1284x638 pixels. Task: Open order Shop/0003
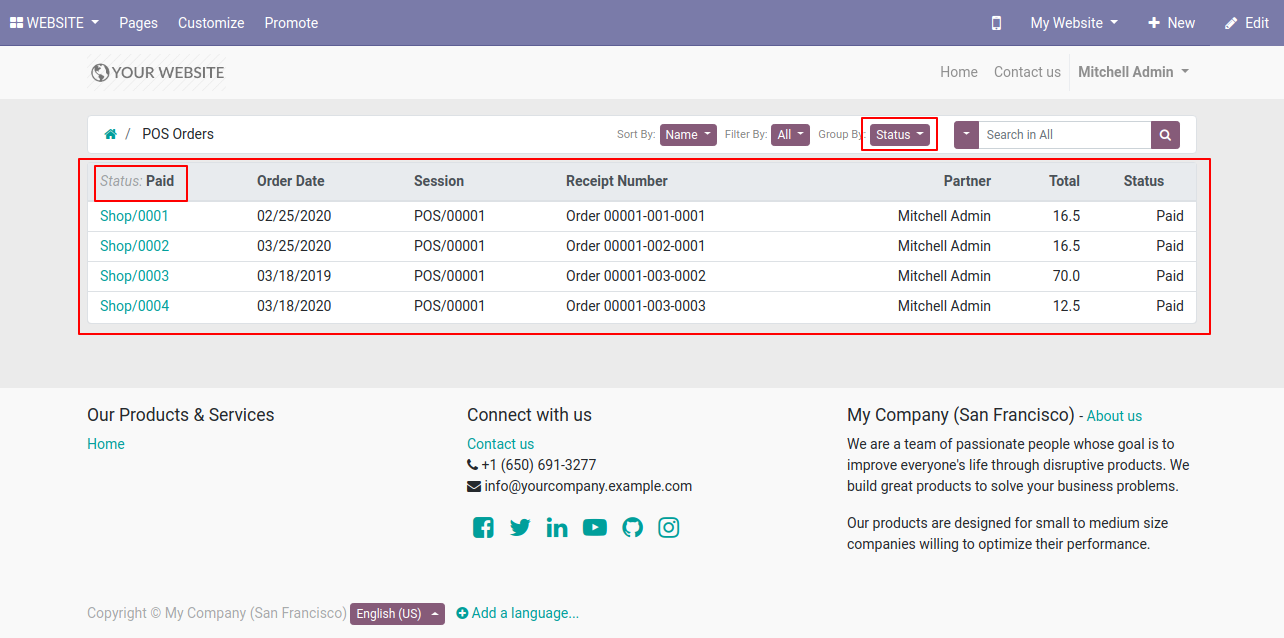pos(134,276)
